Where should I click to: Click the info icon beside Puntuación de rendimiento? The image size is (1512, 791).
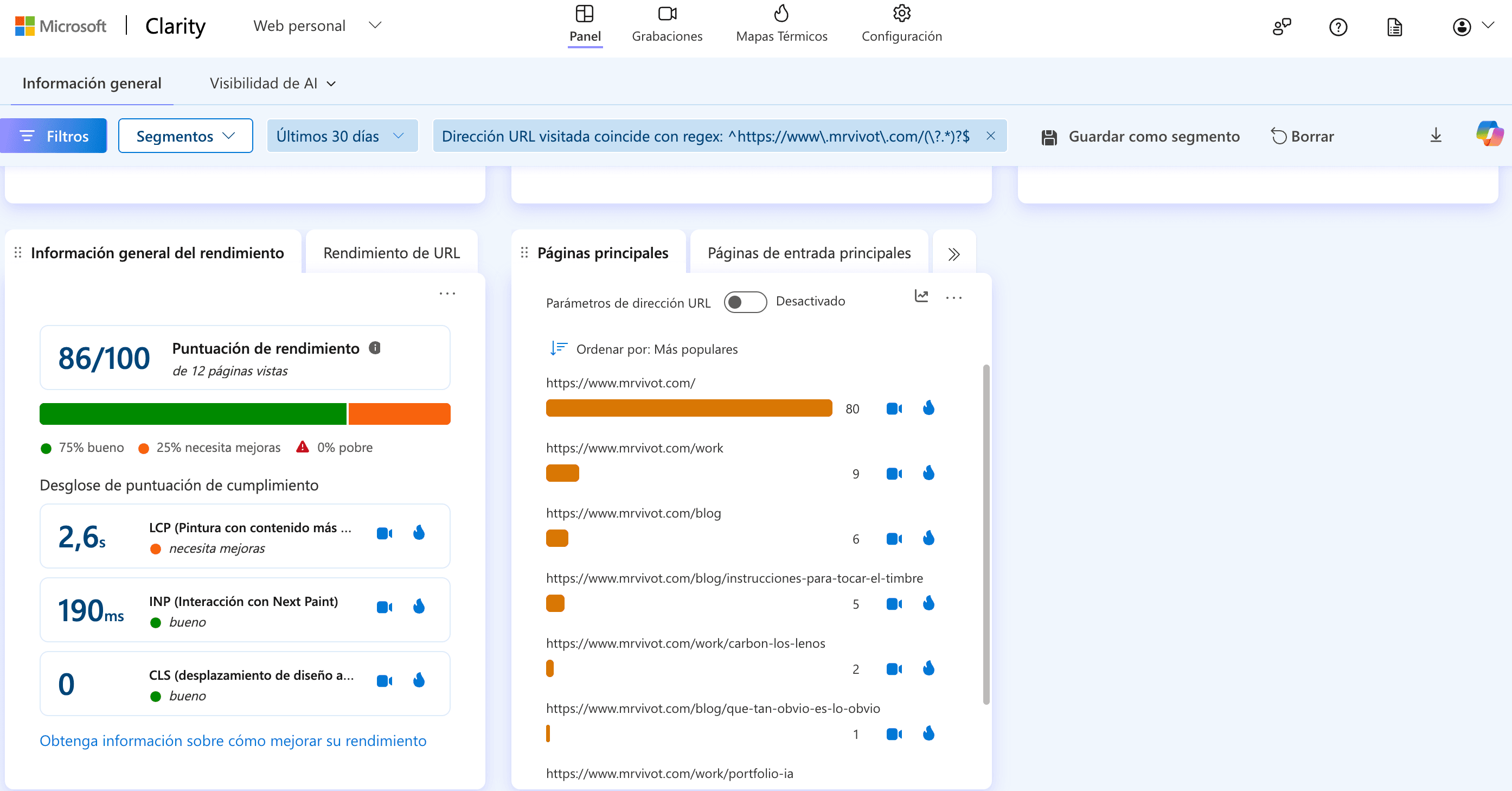point(375,348)
